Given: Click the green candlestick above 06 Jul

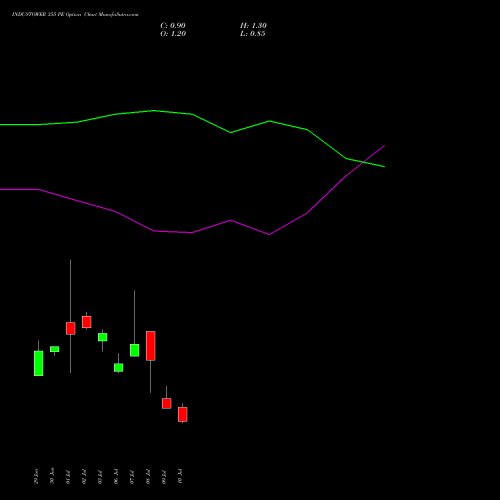Looking at the screenshot, I should 119,368.
